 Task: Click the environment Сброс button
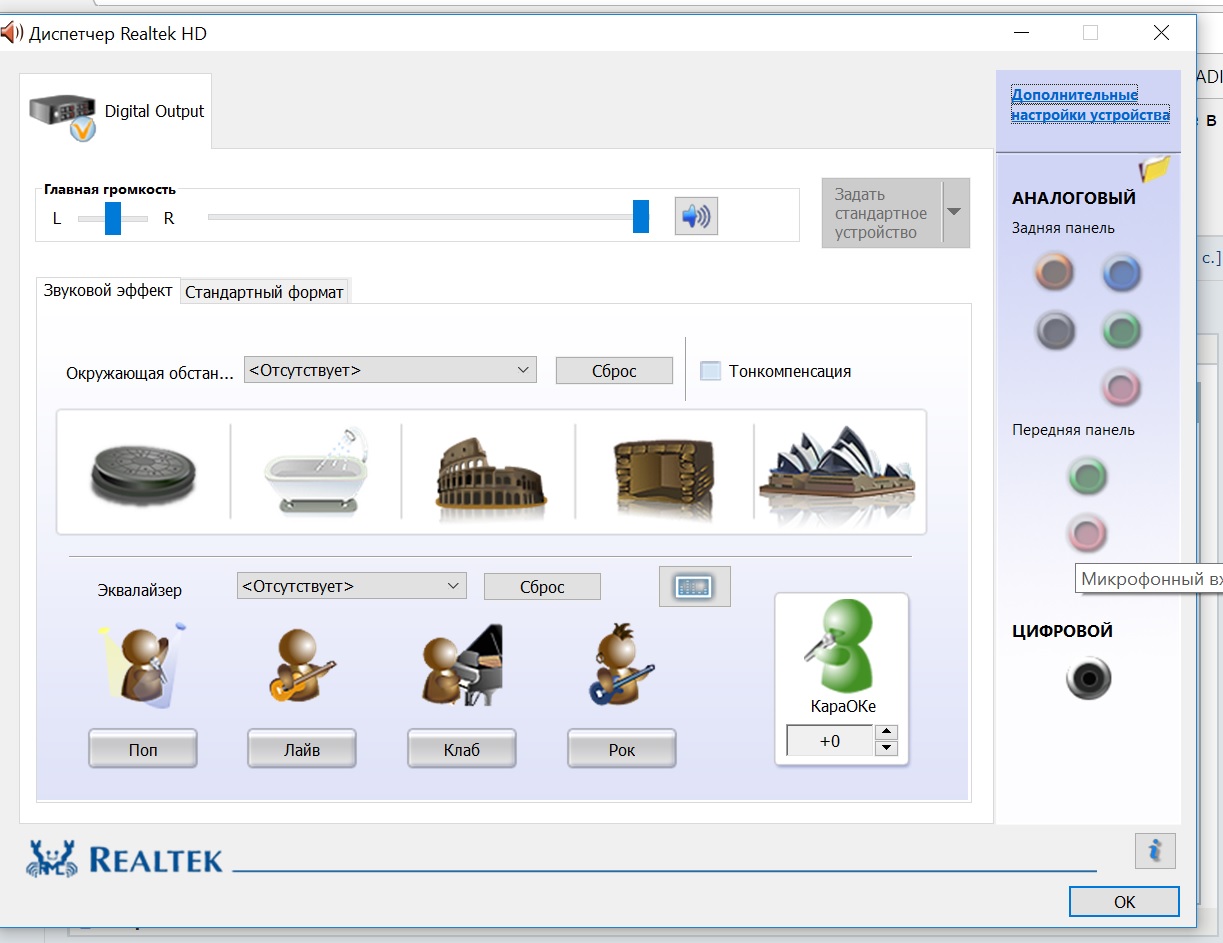(614, 371)
